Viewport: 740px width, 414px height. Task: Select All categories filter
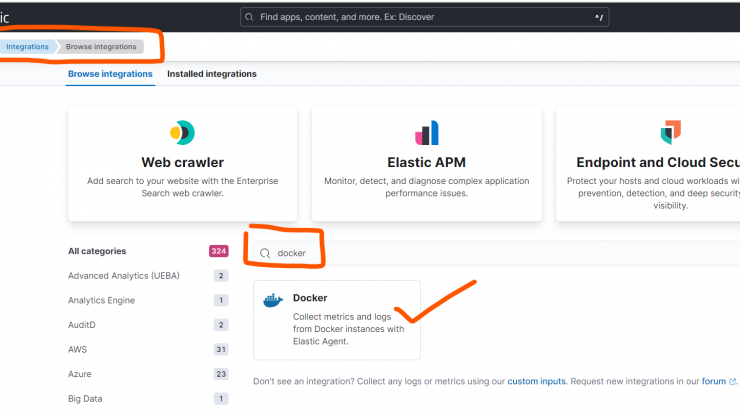click(x=97, y=251)
